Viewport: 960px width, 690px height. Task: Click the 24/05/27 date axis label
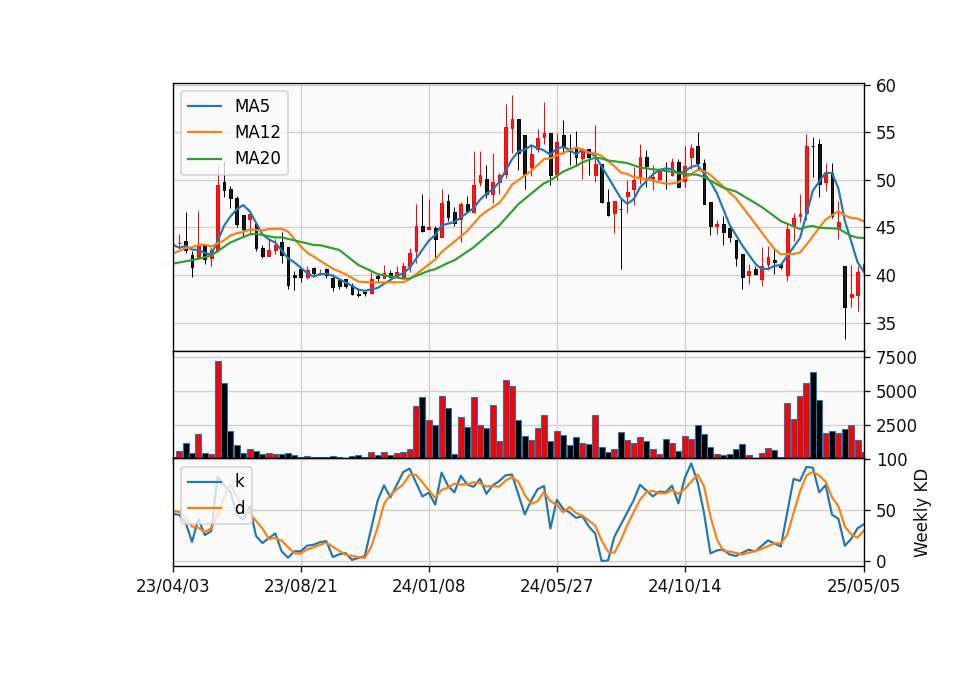pyautogui.click(x=557, y=586)
